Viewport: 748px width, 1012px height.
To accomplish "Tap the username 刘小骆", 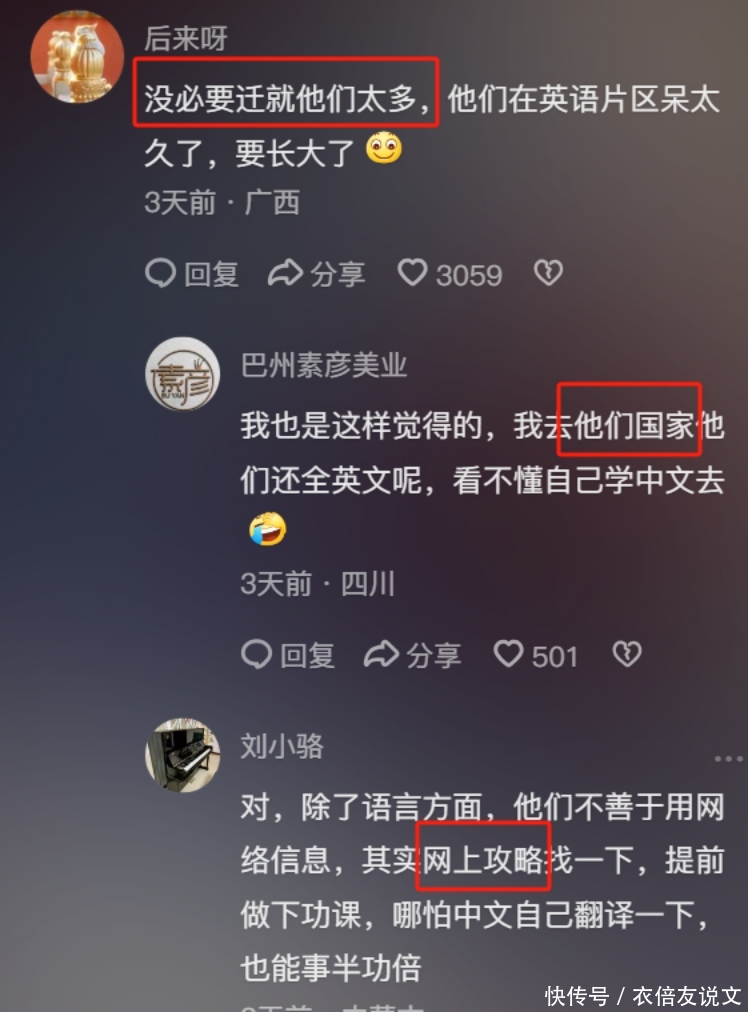I will coord(282,746).
